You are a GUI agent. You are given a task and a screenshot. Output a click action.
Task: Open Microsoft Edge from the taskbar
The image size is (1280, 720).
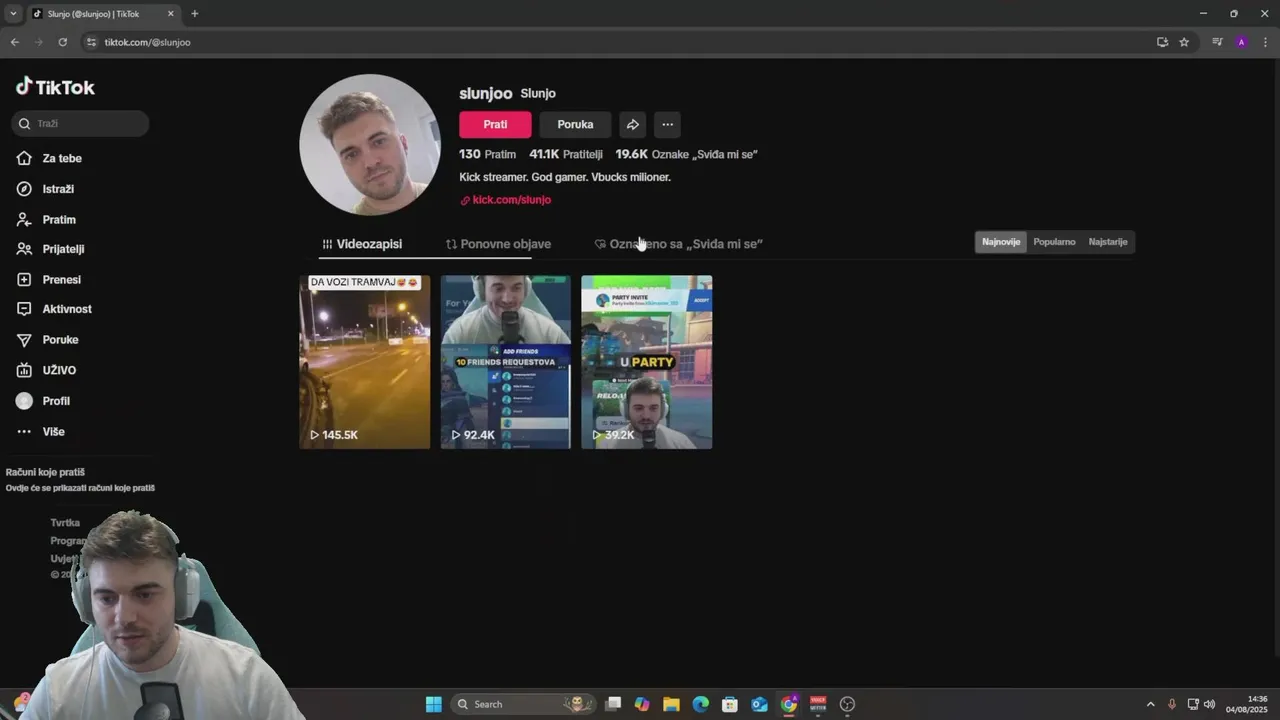pos(701,704)
